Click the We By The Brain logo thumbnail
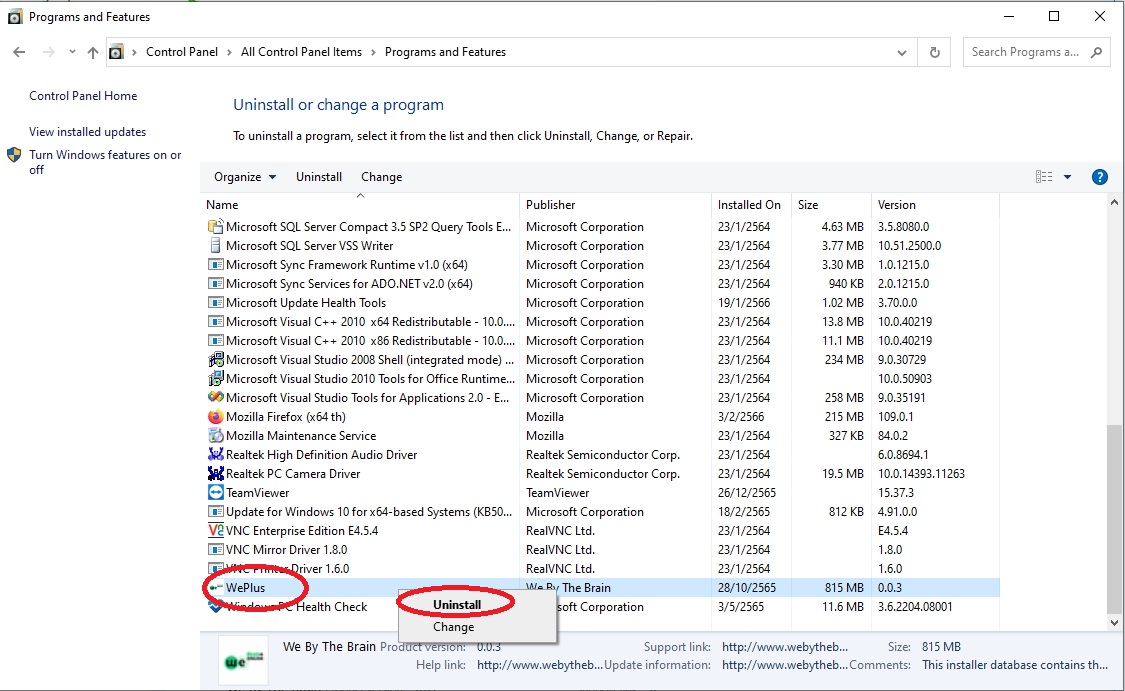Screen dimensions: 1125x691 [243, 660]
